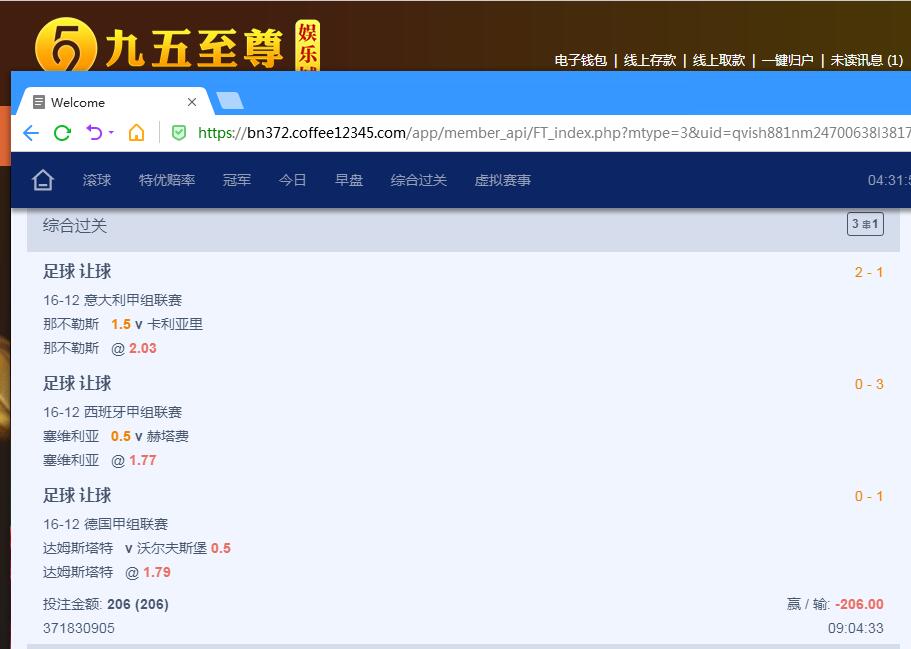Close the Welcome tab

pos(192,102)
